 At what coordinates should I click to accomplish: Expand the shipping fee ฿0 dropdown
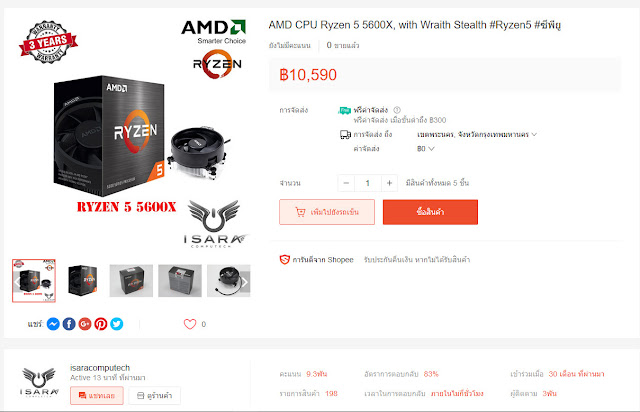[x=425, y=149]
